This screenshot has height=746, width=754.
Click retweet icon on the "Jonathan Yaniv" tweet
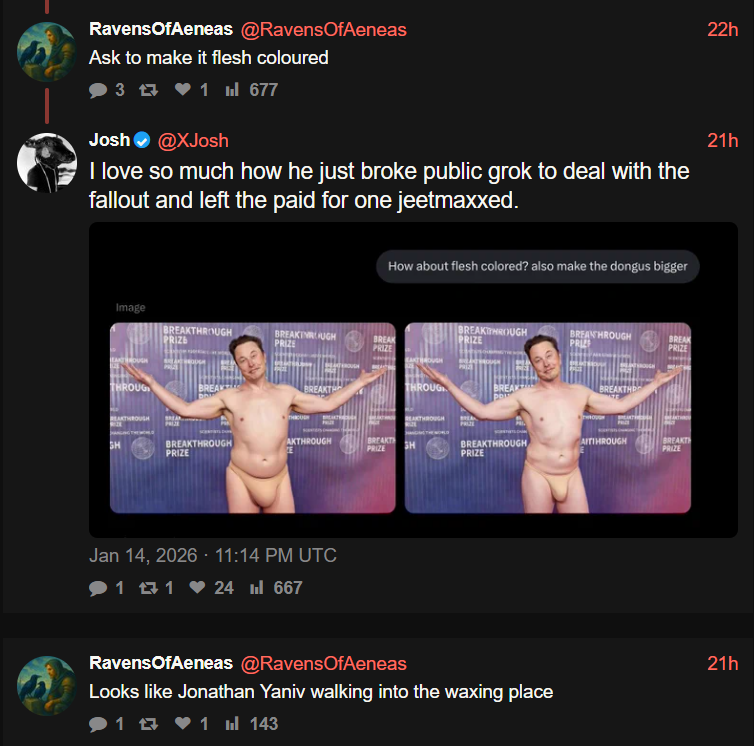[x=148, y=724]
